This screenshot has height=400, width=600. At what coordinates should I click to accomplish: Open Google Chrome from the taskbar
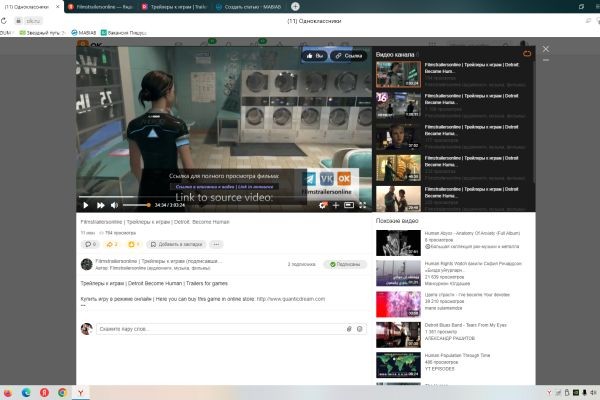pyautogui.click(x=62, y=392)
